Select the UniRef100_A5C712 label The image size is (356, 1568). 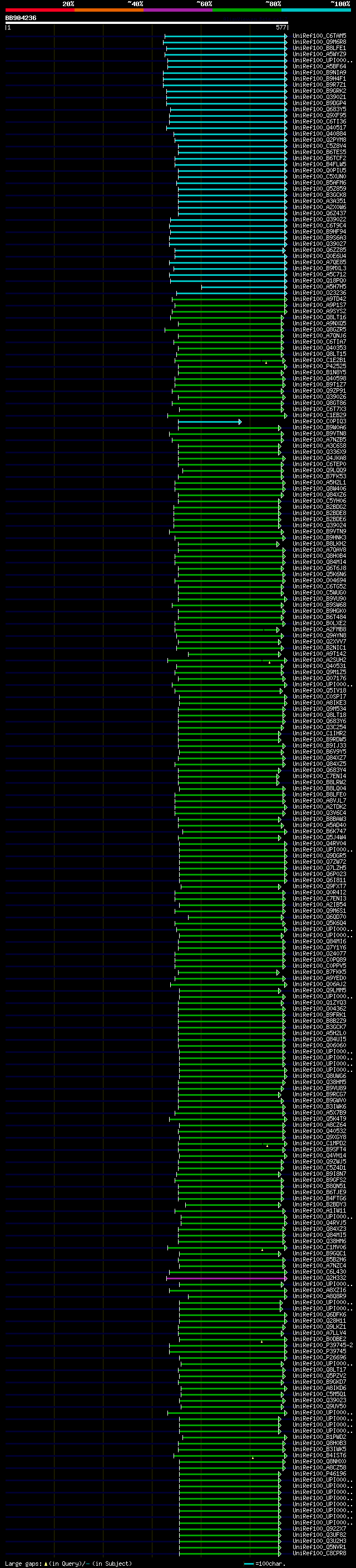pos(319,275)
